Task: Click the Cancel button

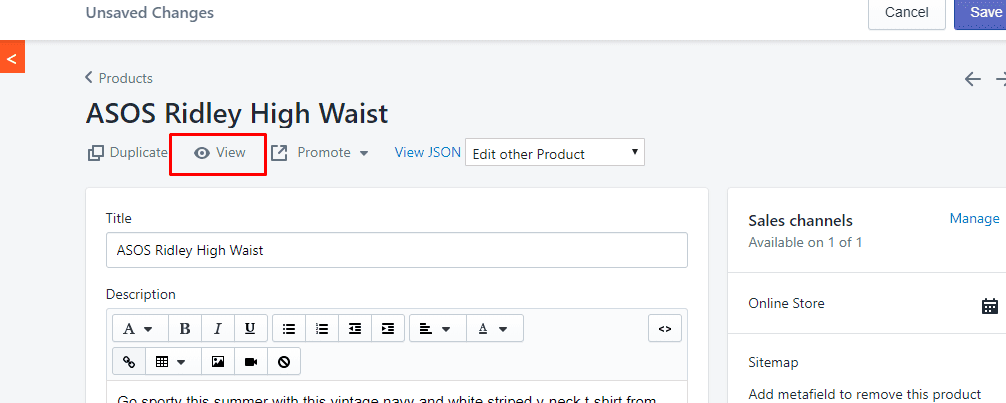Action: (907, 13)
